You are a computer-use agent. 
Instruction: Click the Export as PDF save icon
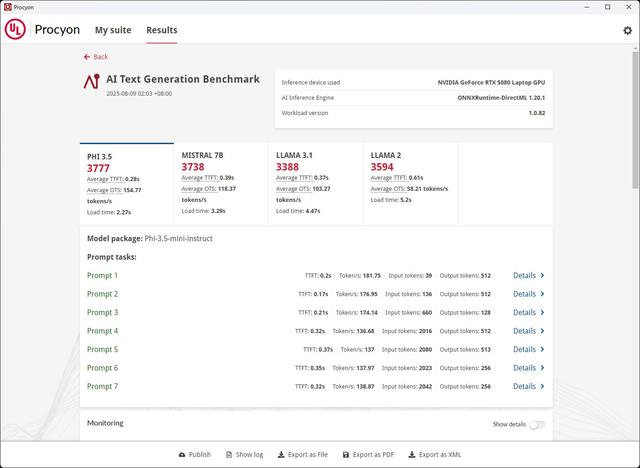tap(346, 455)
